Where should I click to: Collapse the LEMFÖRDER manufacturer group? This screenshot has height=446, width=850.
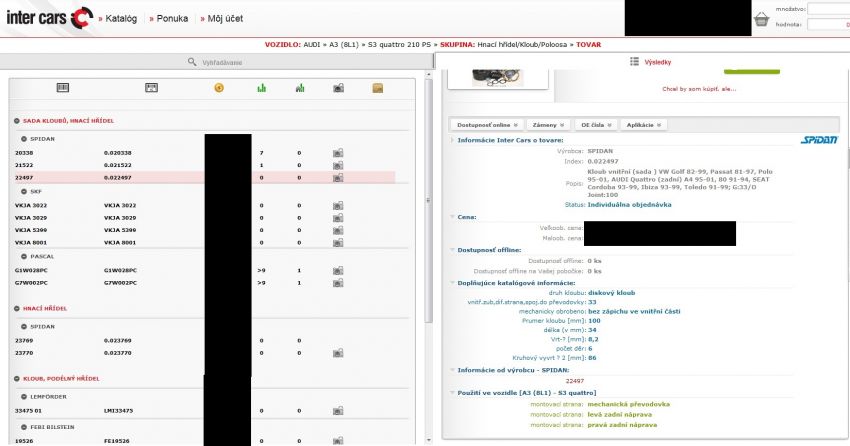tap(24, 397)
